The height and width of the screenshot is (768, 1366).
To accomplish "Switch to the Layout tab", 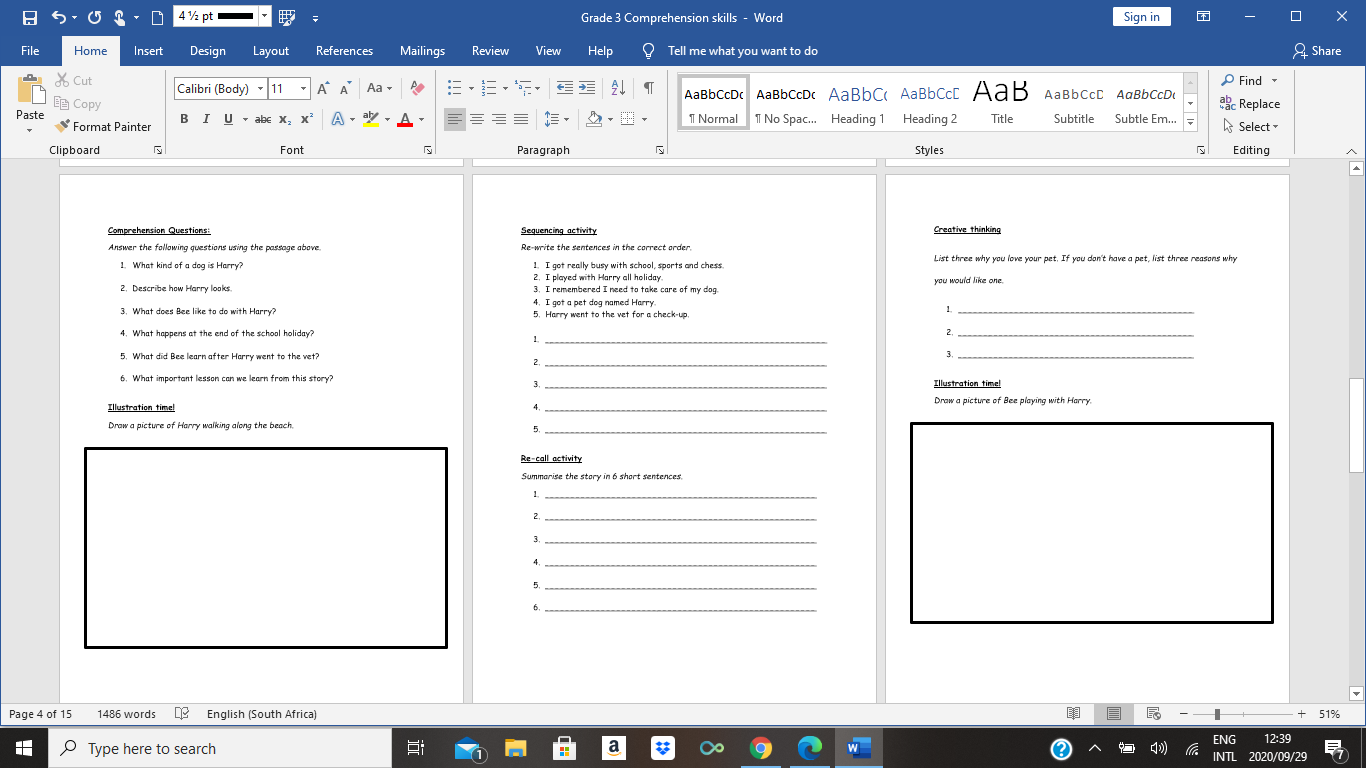I will coord(271,51).
